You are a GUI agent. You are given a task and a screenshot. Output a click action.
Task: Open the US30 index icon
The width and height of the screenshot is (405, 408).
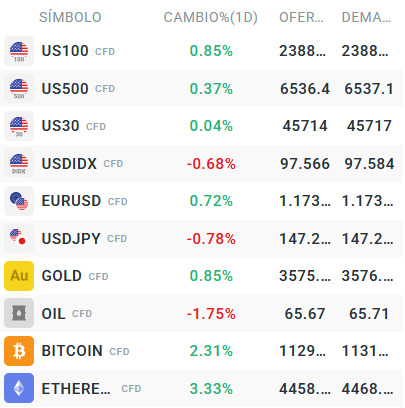tap(19, 126)
